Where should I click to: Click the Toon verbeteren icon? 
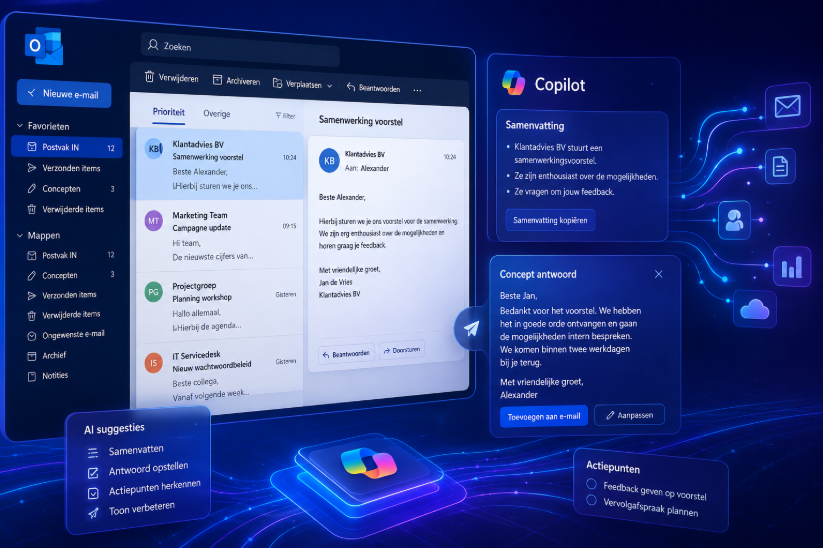point(93,513)
